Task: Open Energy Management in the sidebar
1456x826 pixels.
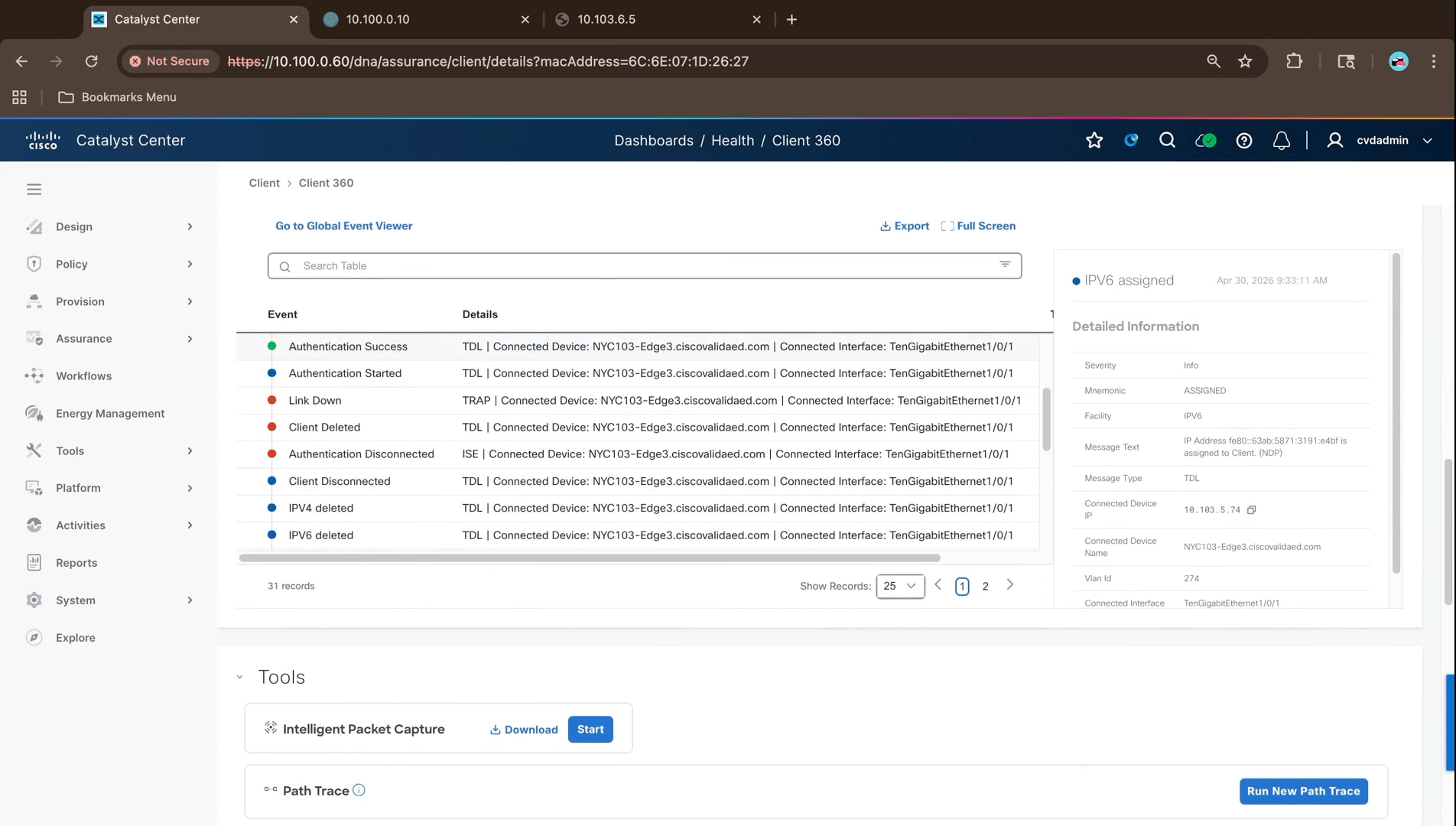Action: [x=109, y=413]
